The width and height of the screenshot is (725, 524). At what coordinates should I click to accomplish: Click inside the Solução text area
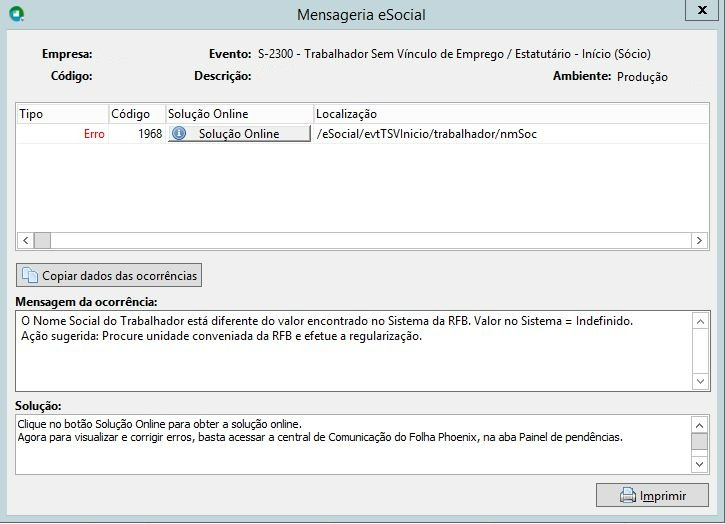353,444
